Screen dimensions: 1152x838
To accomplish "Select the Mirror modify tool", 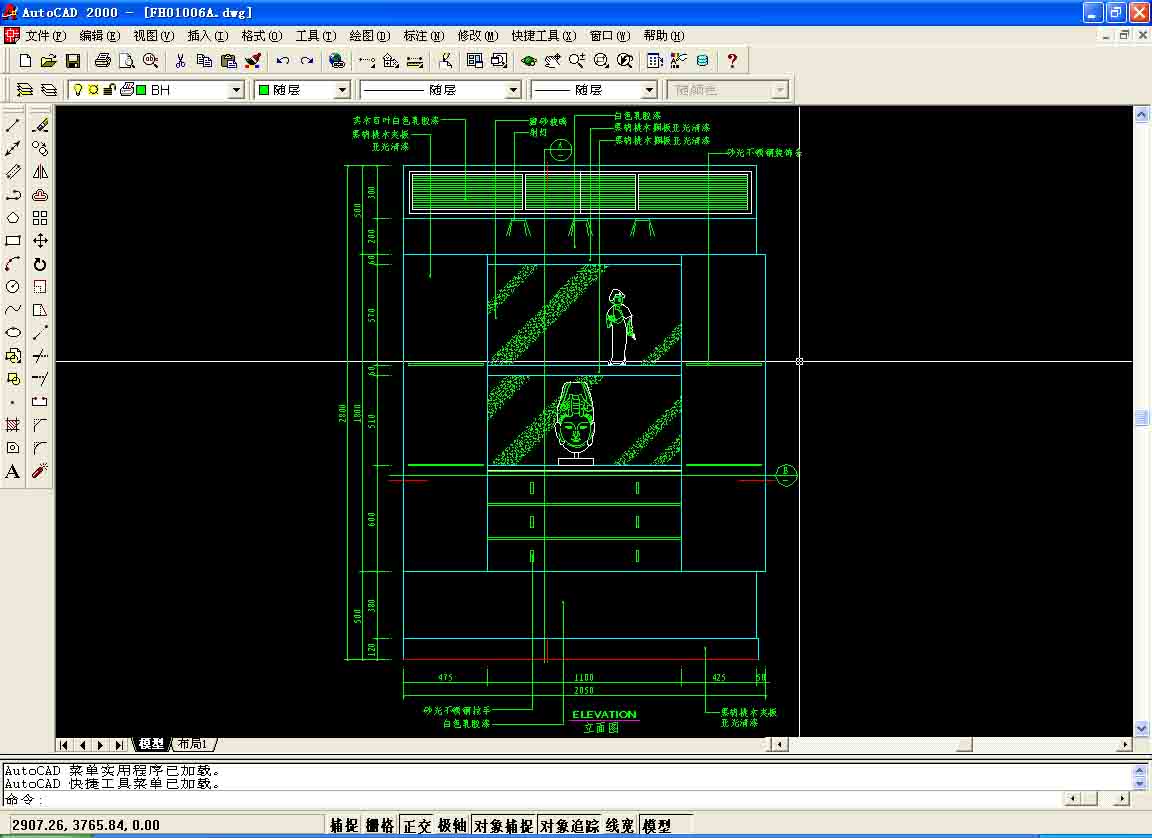I will coord(40,172).
